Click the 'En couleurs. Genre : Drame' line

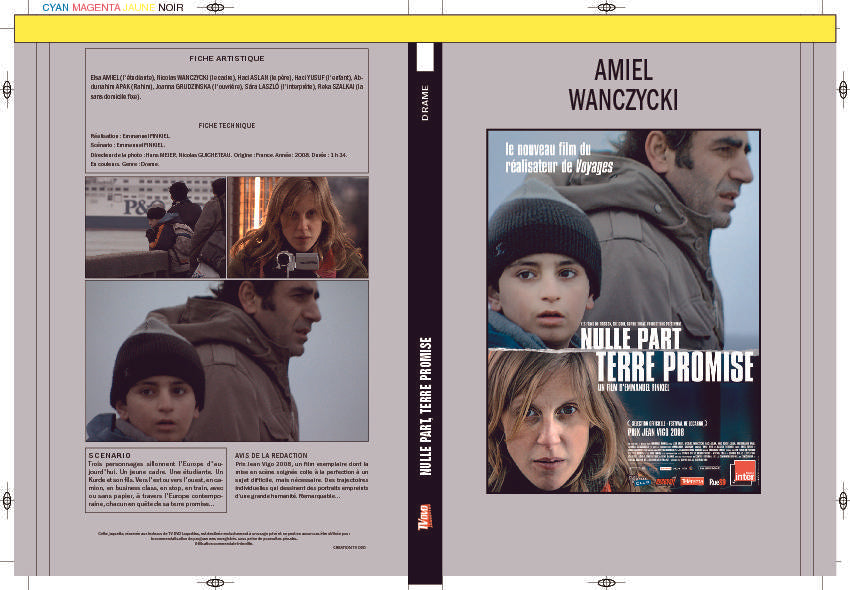point(125,164)
